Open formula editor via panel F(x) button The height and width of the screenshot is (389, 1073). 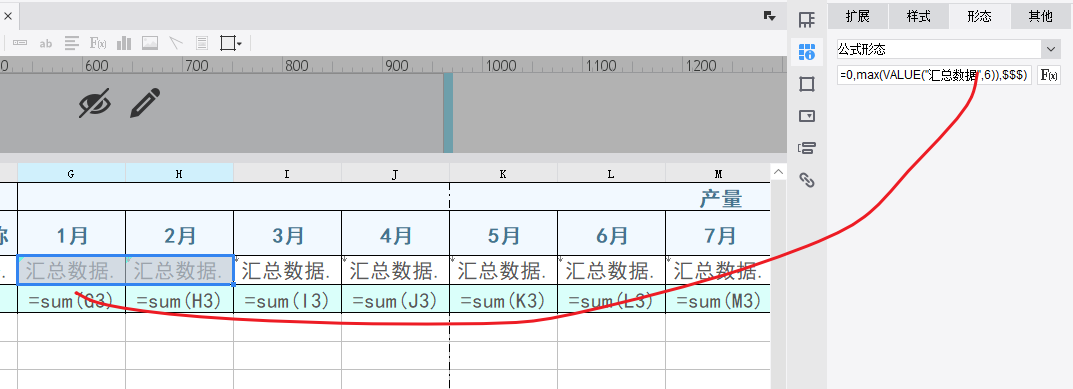[x=1049, y=75]
